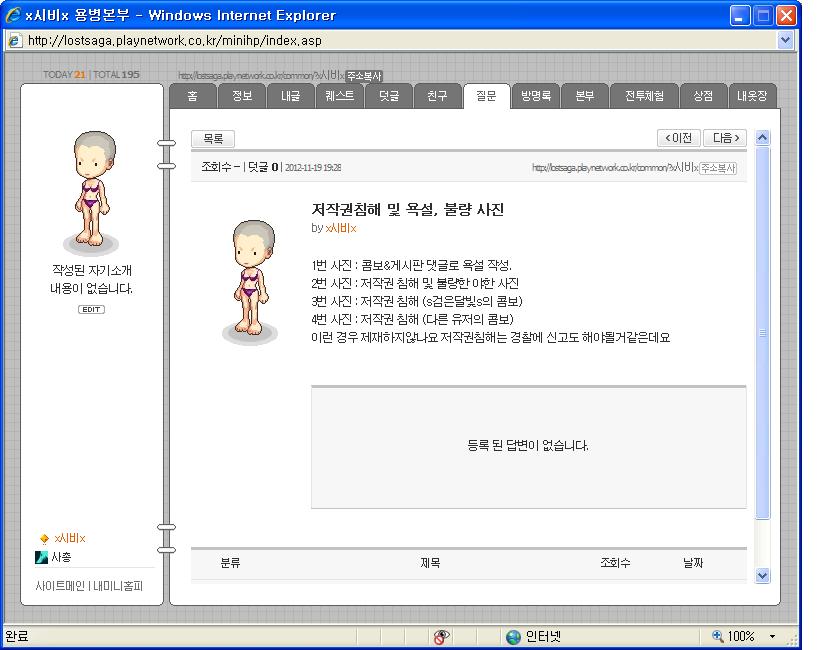Click the orange diamond icon beside xㅅ|ㅂ|x
Screen dimensions: 840x650
pyautogui.click(x=44, y=538)
